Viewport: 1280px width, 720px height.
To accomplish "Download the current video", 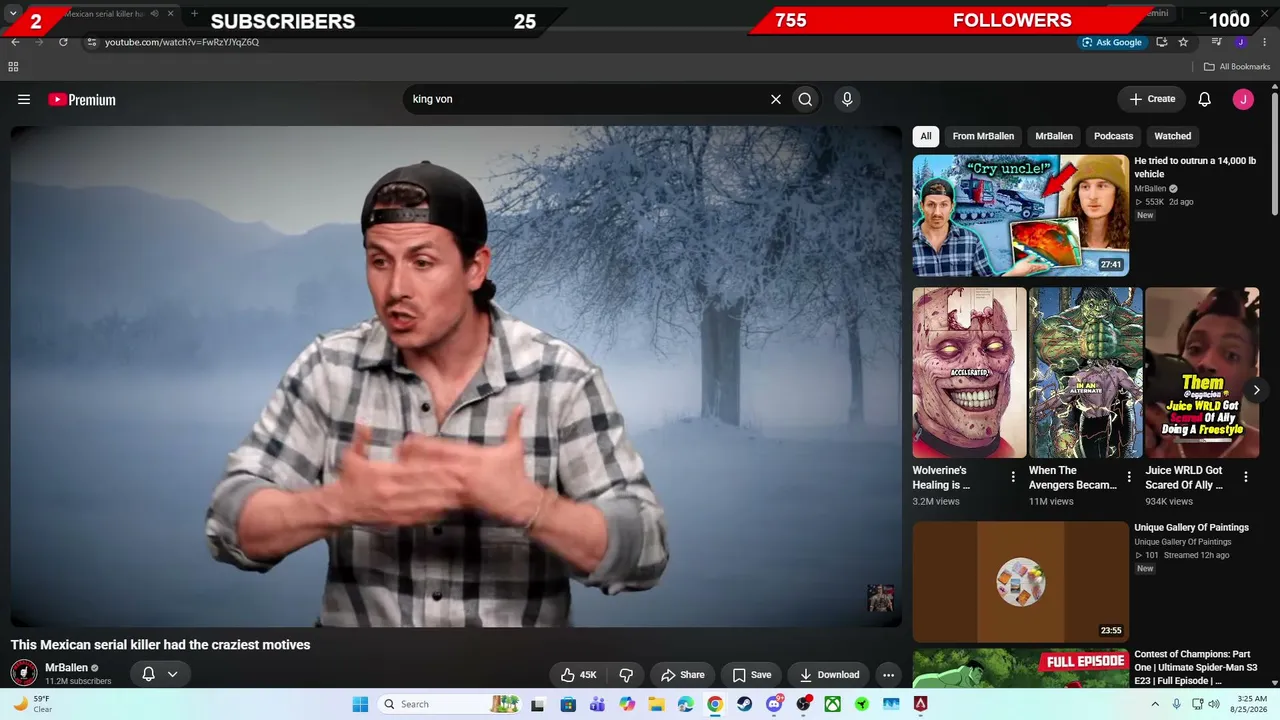I will click(829, 675).
